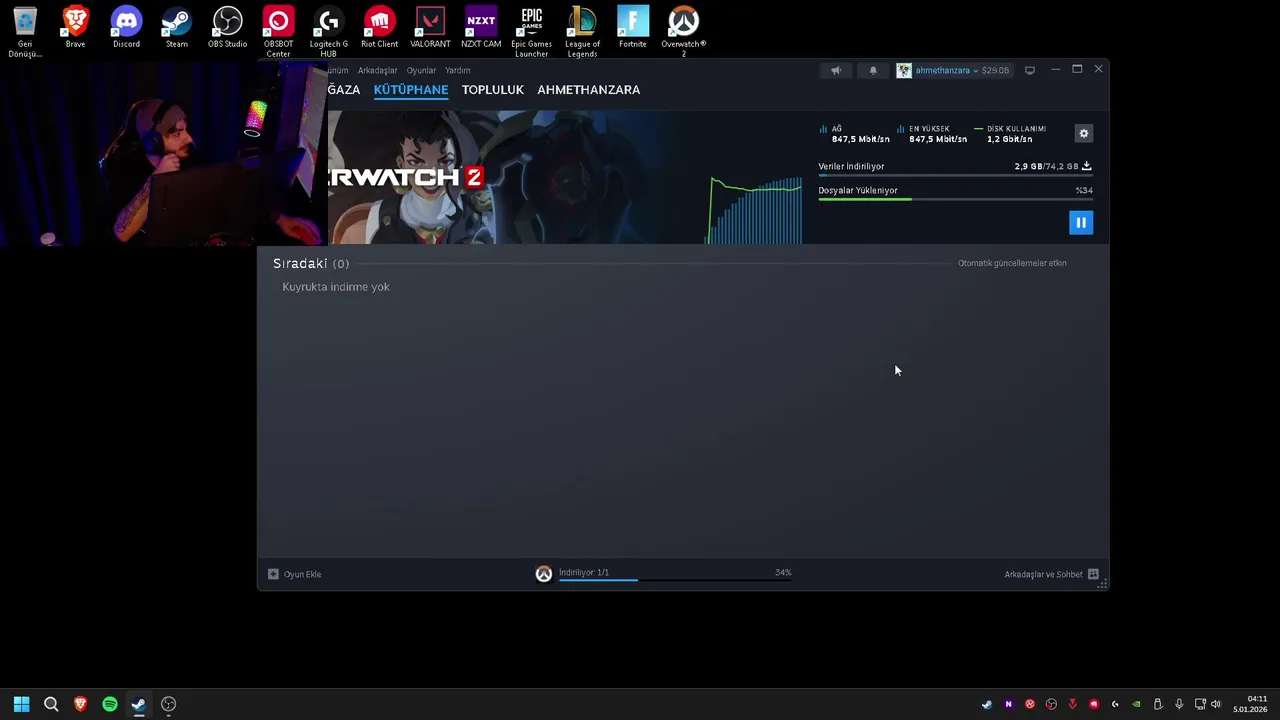The width and height of the screenshot is (1280, 720).
Task: Click the friends chat grid icon
Action: coord(1093,574)
